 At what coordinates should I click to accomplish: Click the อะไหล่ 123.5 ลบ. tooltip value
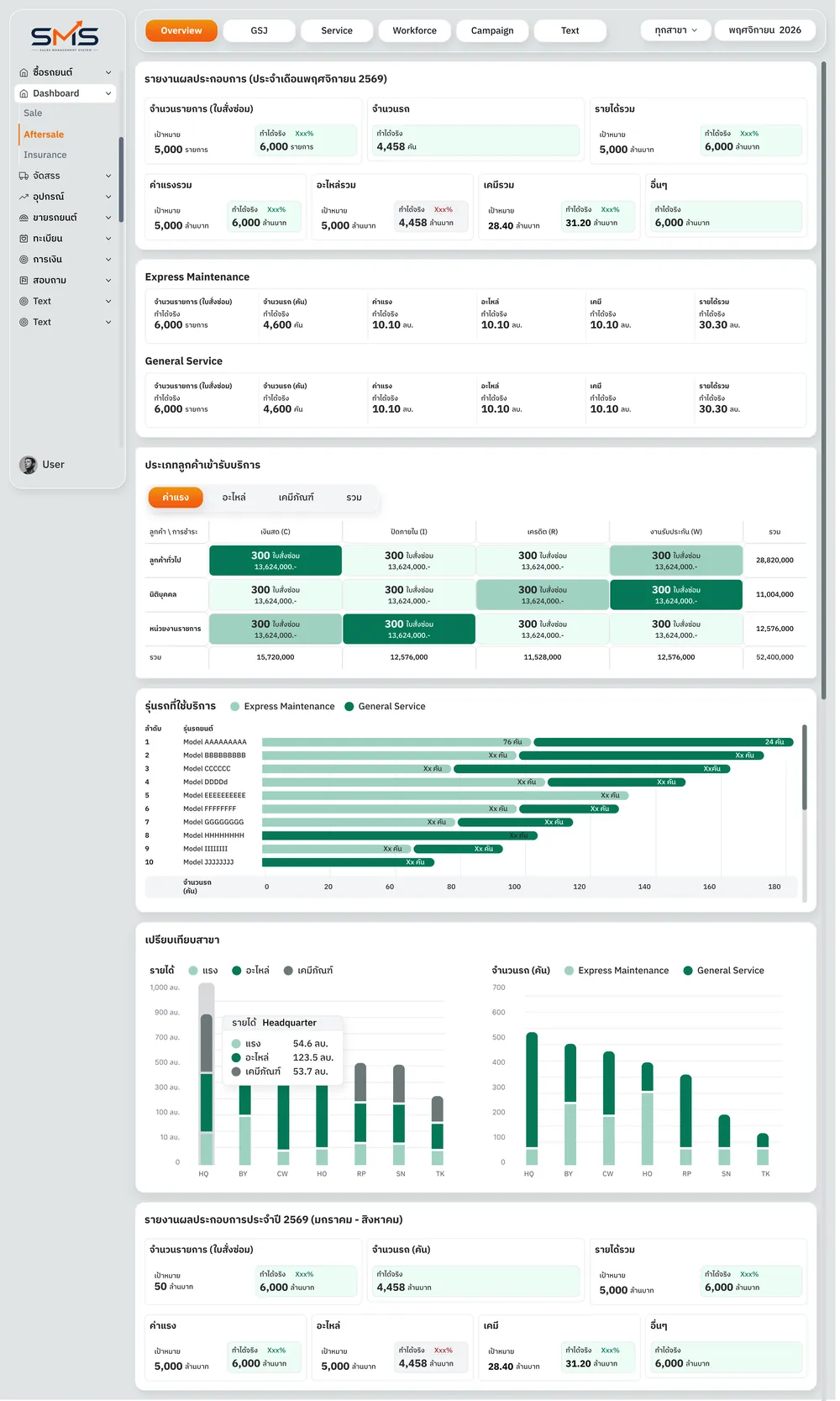(x=313, y=1058)
